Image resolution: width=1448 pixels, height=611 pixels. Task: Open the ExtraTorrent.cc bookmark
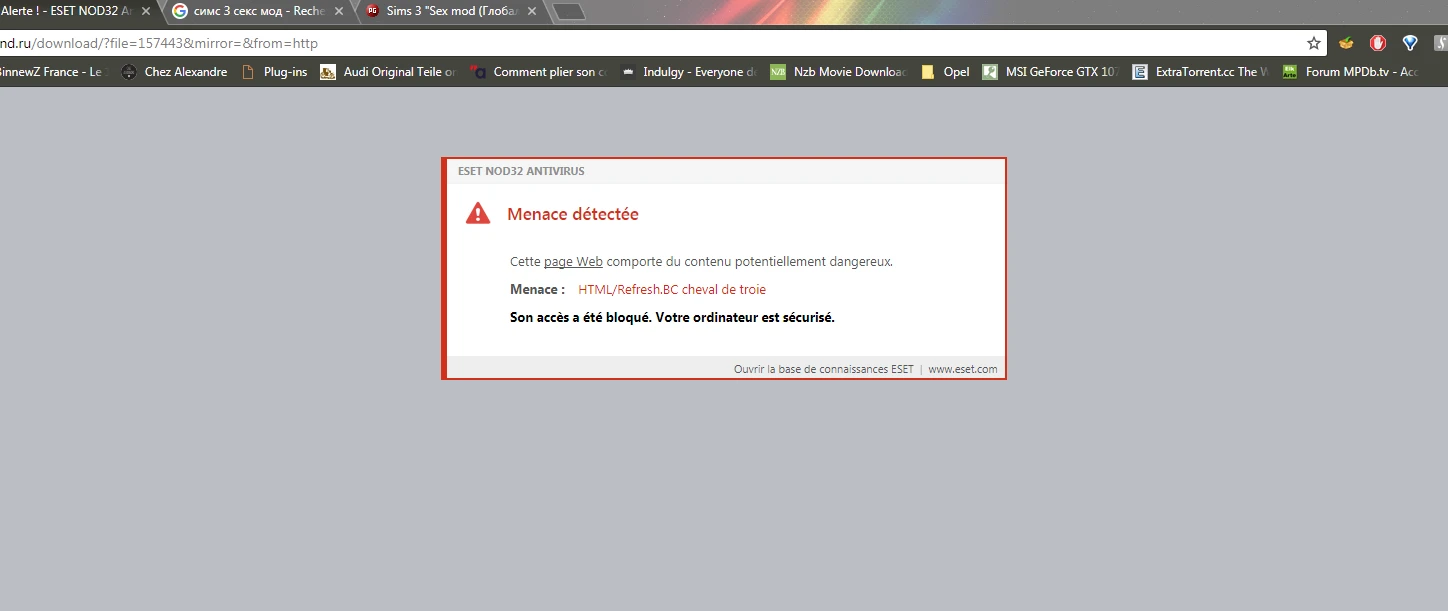1200,72
